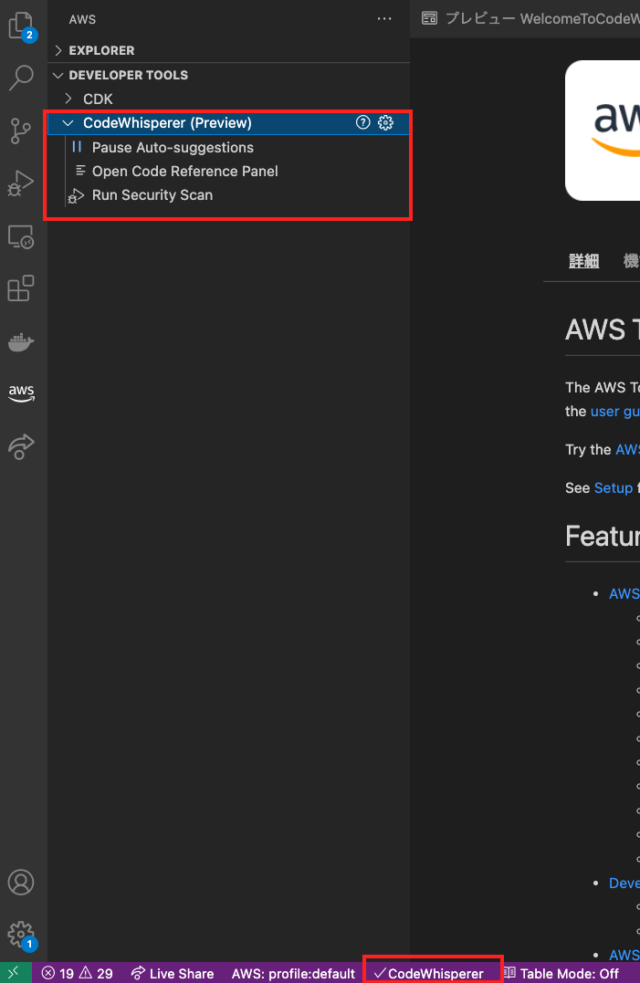Image resolution: width=640 pixels, height=983 pixels.
Task: Select the AWS Toolkit icon in activity bar
Action: [x=21, y=393]
